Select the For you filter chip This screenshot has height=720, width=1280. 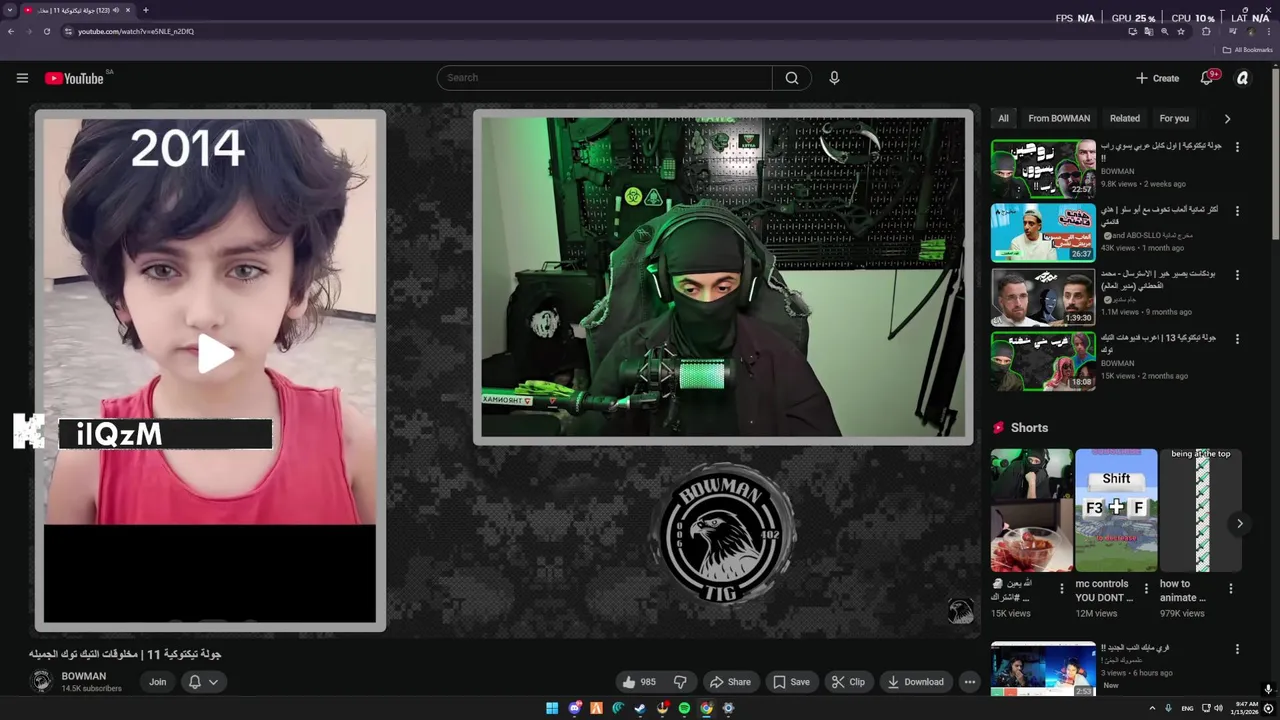click(x=1174, y=118)
